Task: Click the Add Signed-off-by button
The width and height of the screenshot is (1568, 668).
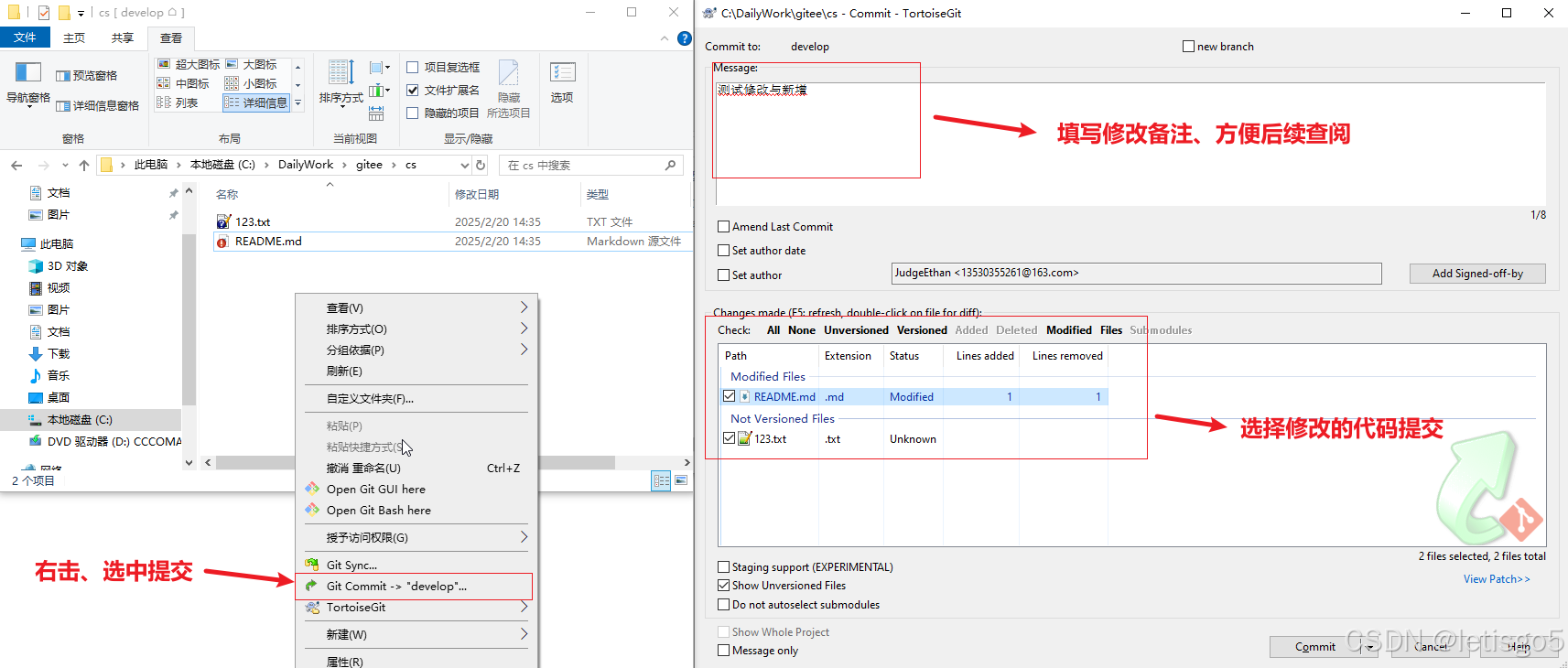Action: pos(1477,273)
